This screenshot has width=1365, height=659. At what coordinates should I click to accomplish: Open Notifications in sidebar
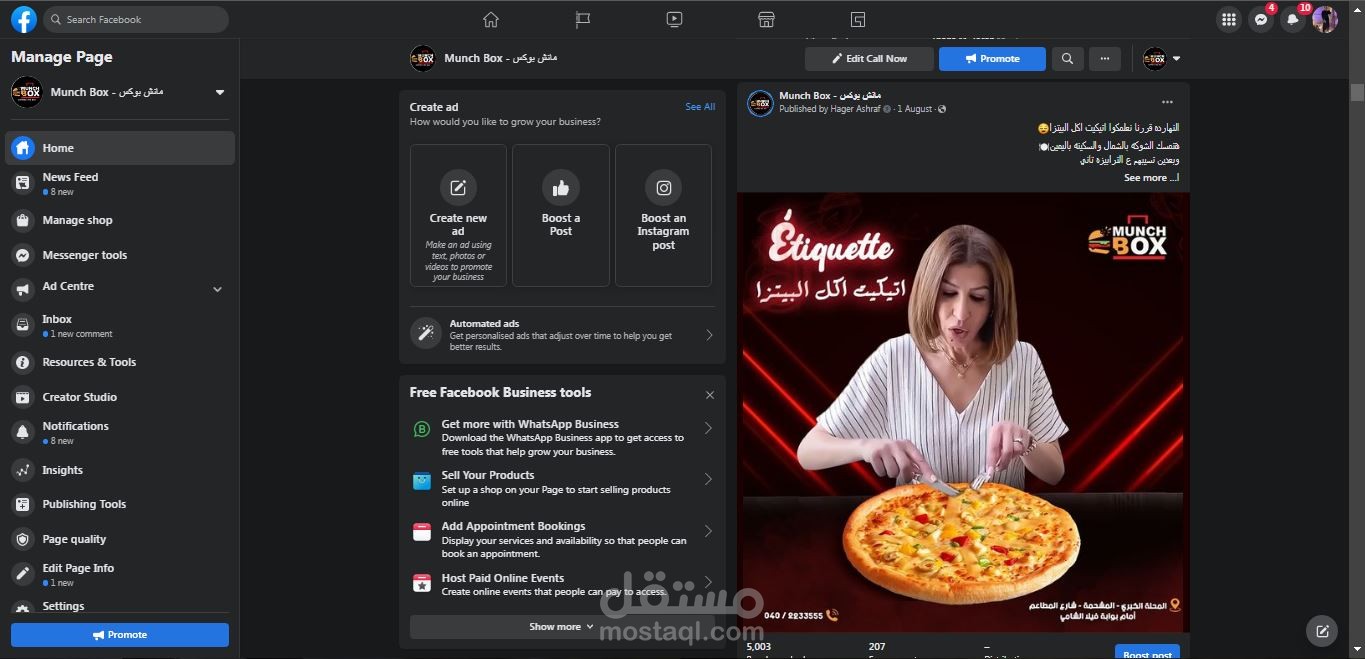[x=120, y=432]
